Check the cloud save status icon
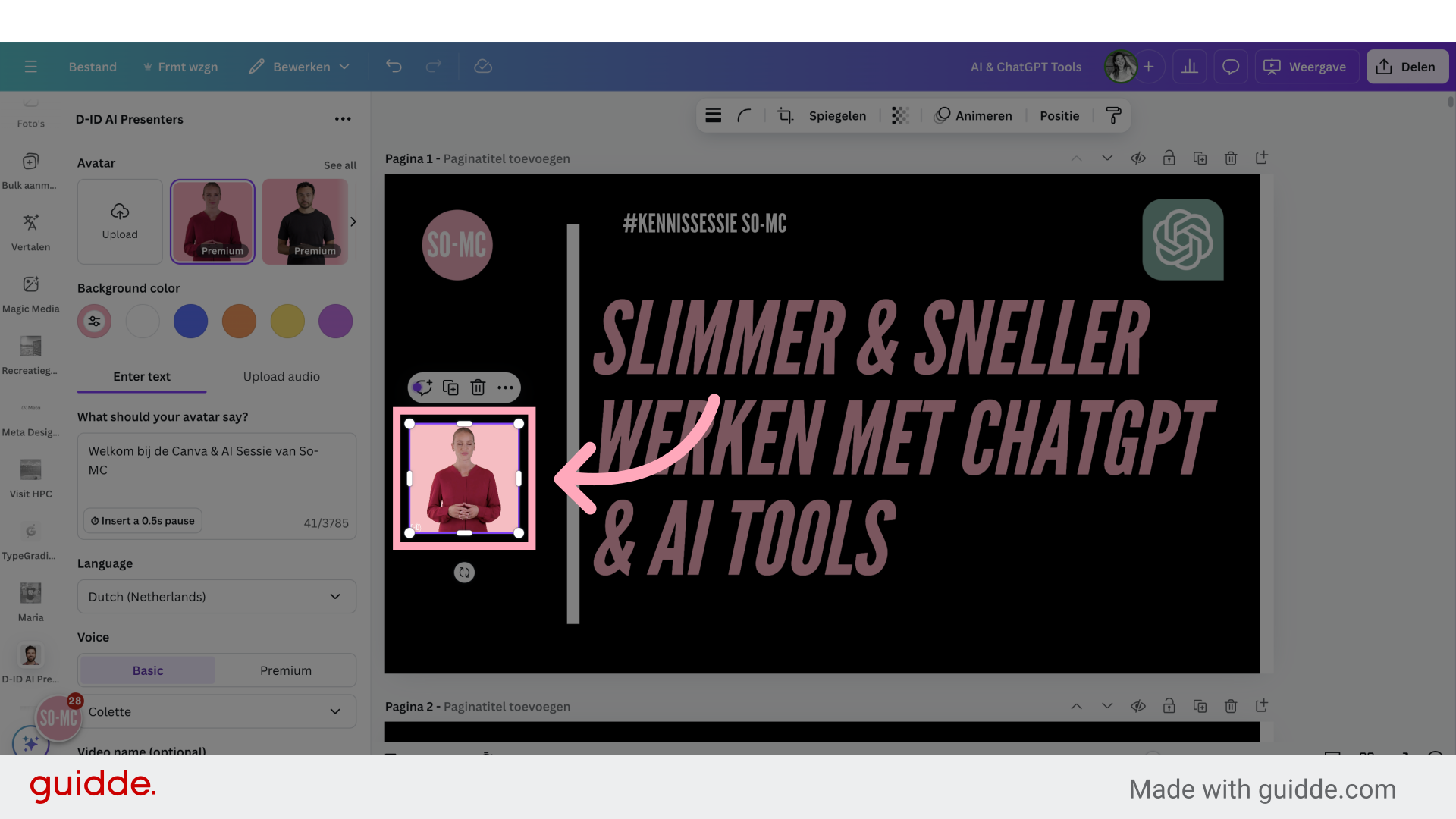1456x819 pixels. pyautogui.click(x=483, y=67)
